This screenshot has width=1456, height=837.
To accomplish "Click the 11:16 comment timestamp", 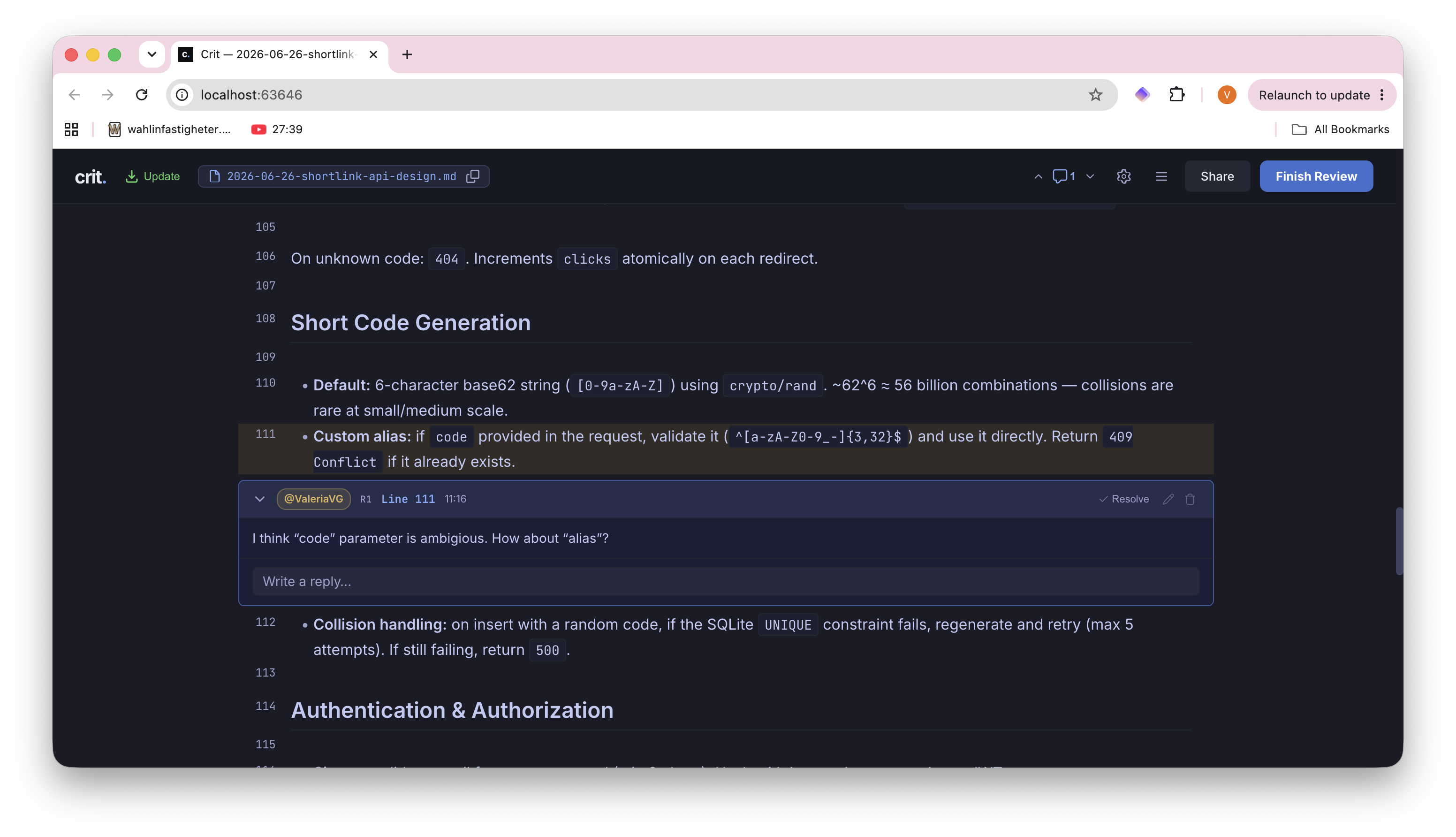I will point(455,499).
